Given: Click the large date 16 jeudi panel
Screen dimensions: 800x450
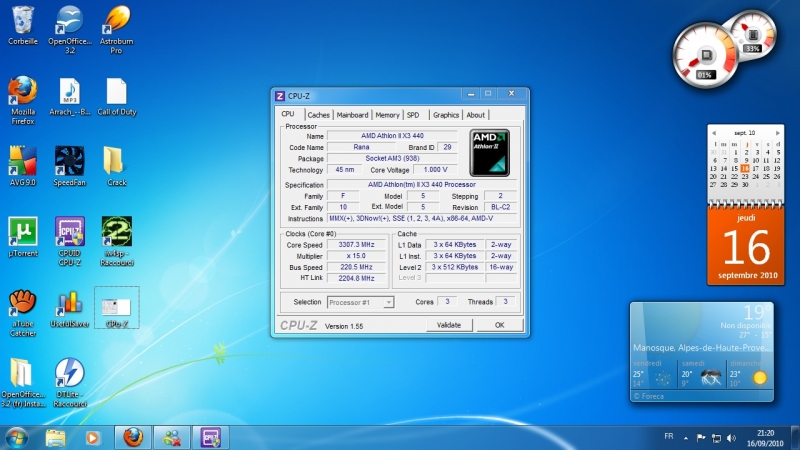Looking at the screenshot, I should pos(746,247).
